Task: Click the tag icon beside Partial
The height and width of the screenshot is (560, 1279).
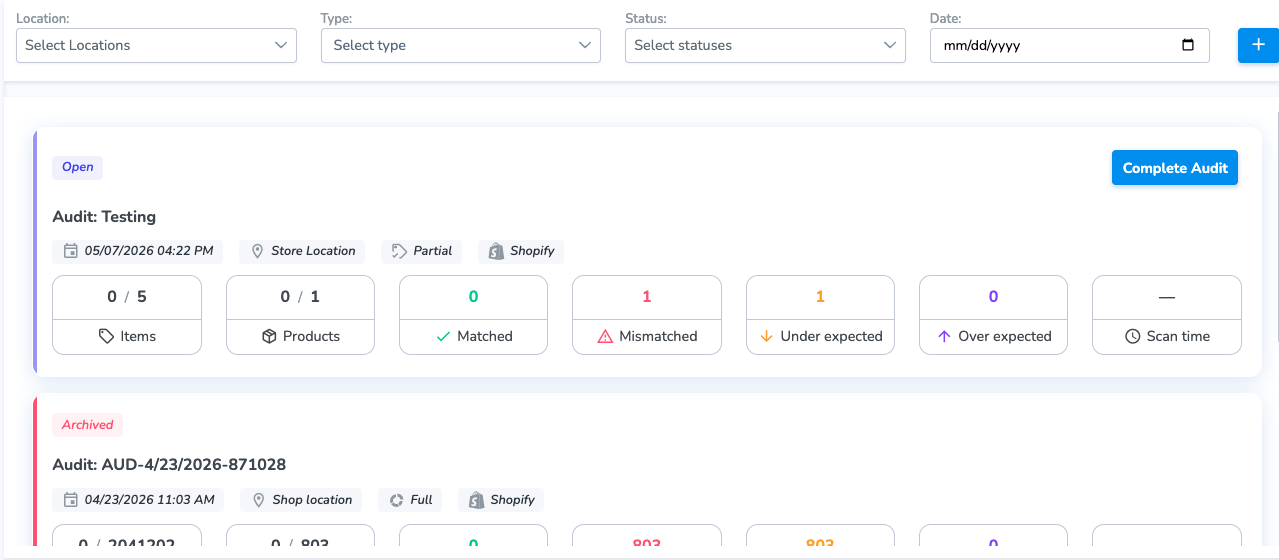Action: click(400, 251)
